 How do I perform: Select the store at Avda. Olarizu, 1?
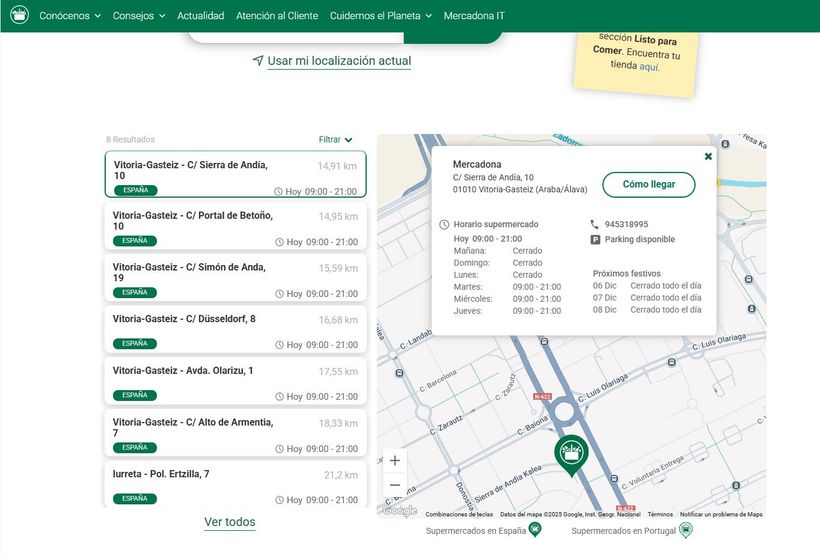point(235,381)
